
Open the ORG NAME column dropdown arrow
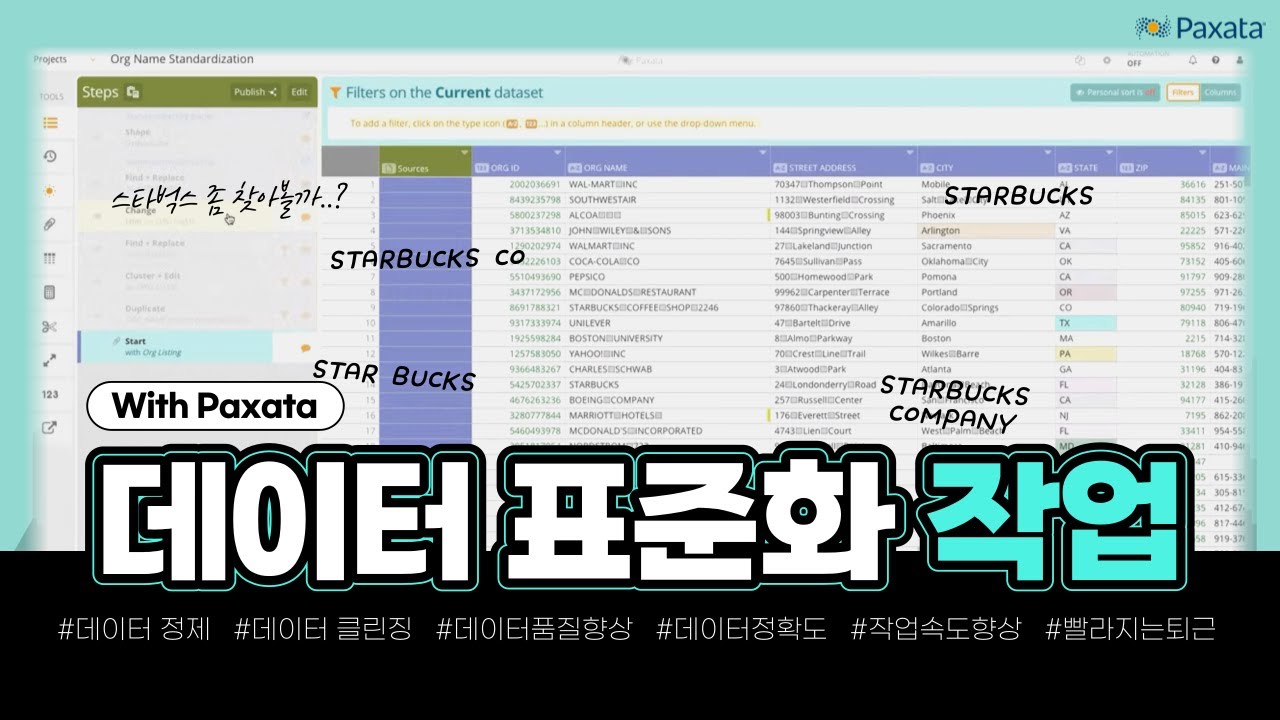[x=762, y=153]
